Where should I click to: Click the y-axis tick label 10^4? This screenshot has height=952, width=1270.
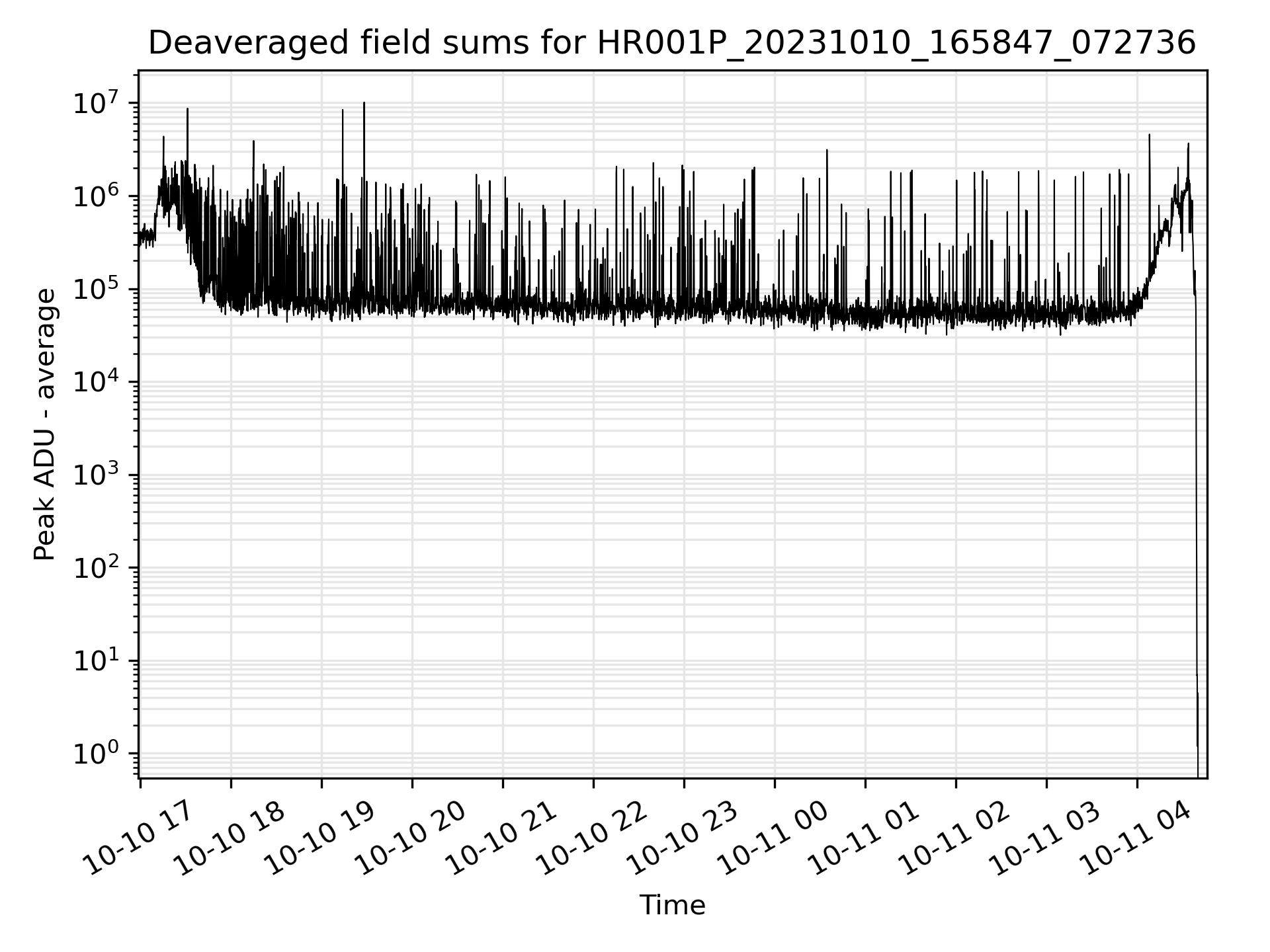97,381
